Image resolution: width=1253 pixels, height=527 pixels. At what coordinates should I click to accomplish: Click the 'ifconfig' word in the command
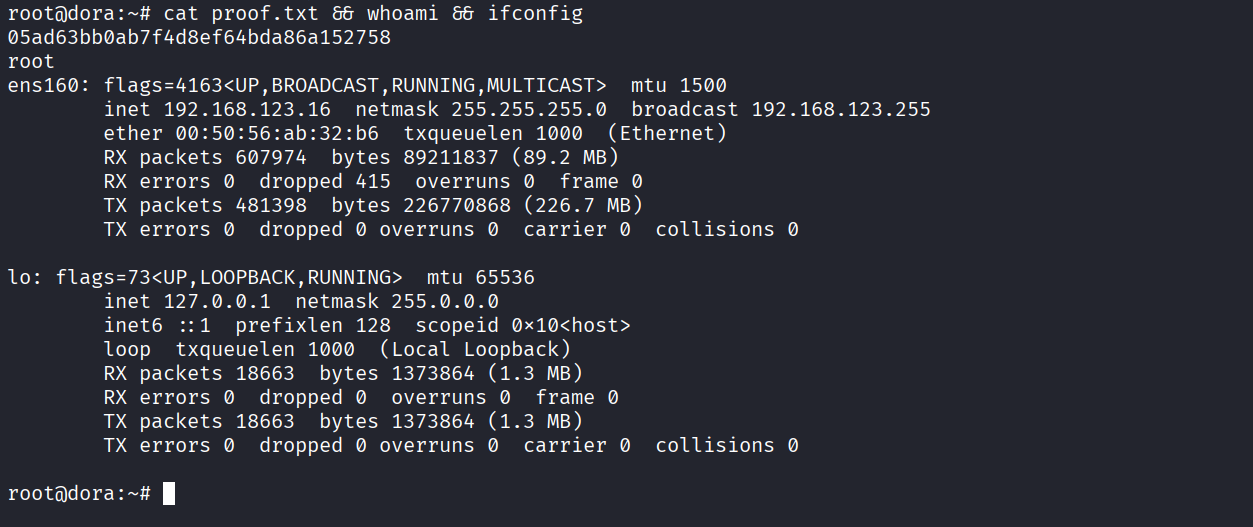pos(535,14)
